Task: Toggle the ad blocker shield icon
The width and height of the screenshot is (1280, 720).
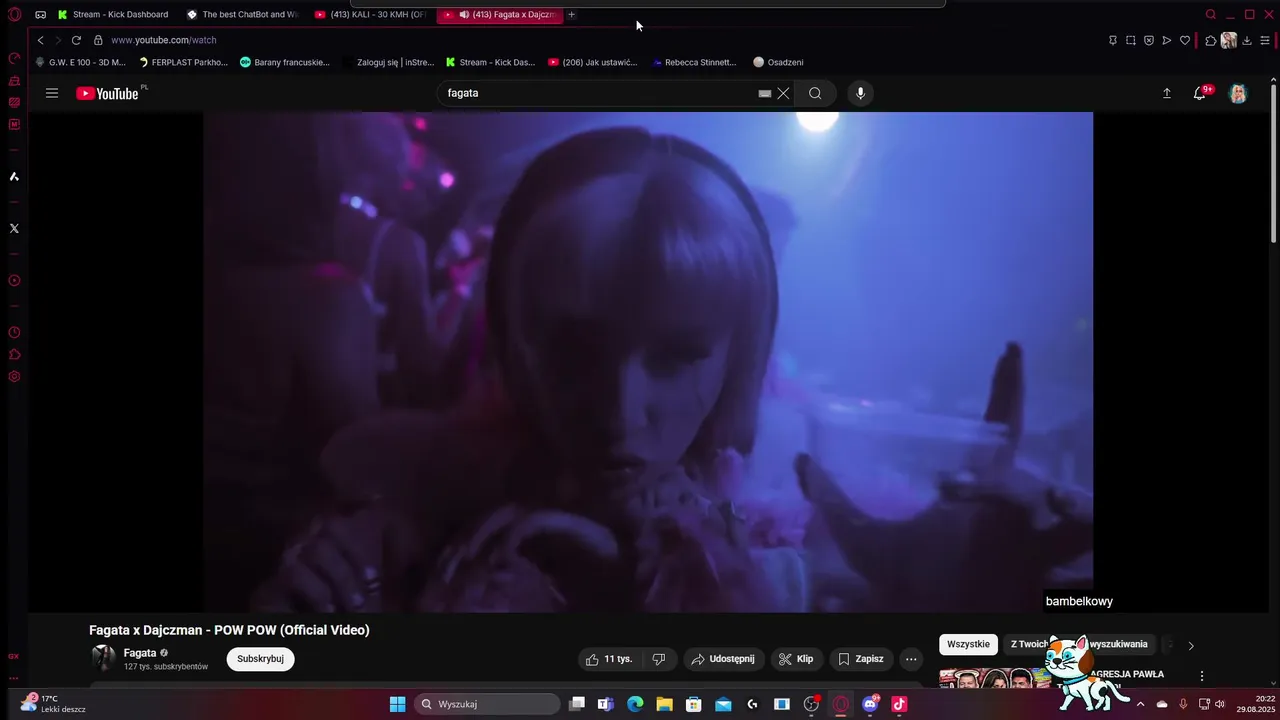Action: pyautogui.click(x=1149, y=40)
